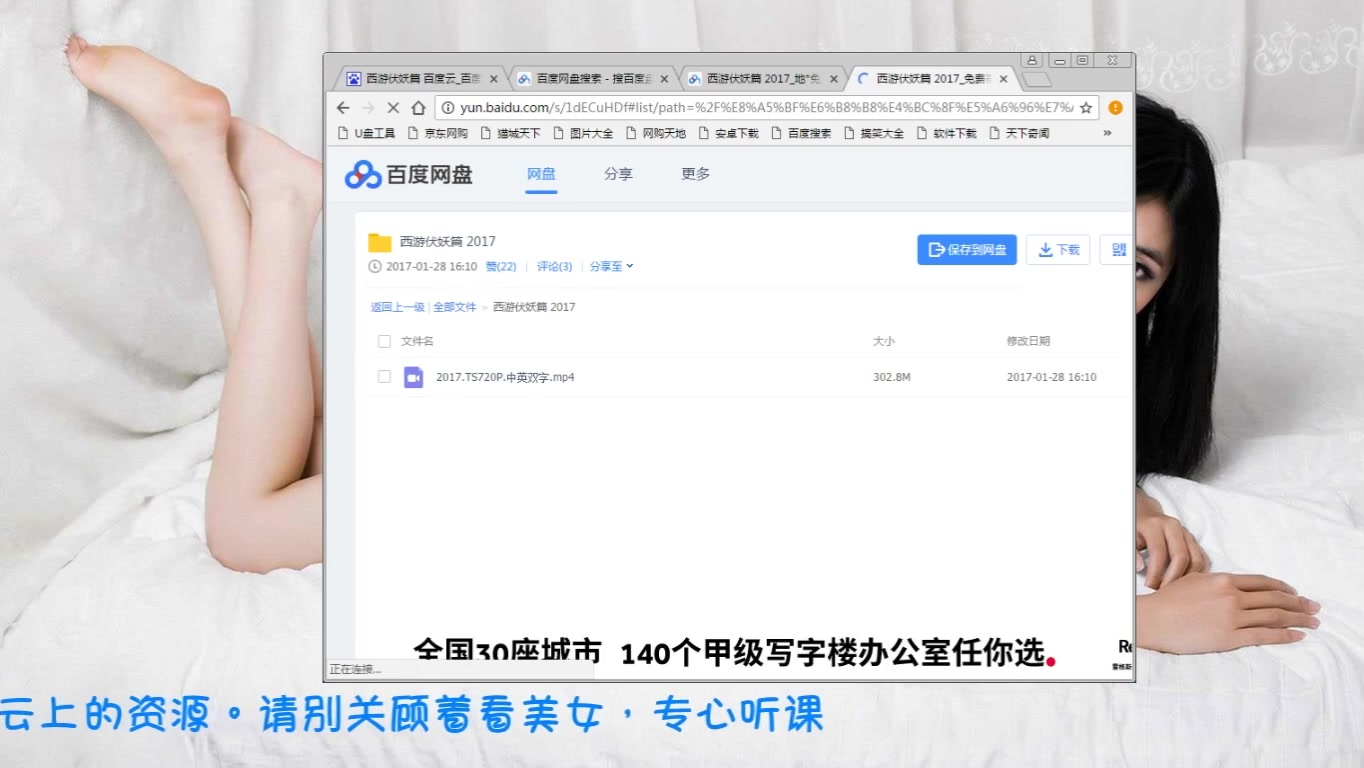This screenshot has height=768, width=1364.
Task: Open a new tab with the new-tab button
Action: (1037, 79)
